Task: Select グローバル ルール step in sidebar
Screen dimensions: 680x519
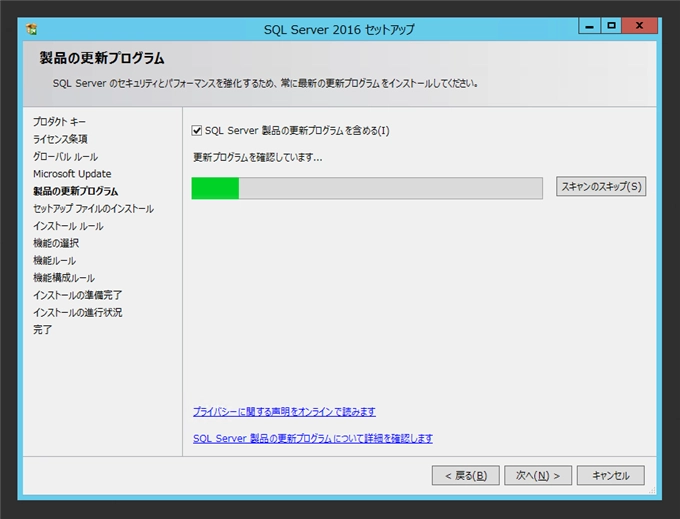Action: click(x=65, y=157)
